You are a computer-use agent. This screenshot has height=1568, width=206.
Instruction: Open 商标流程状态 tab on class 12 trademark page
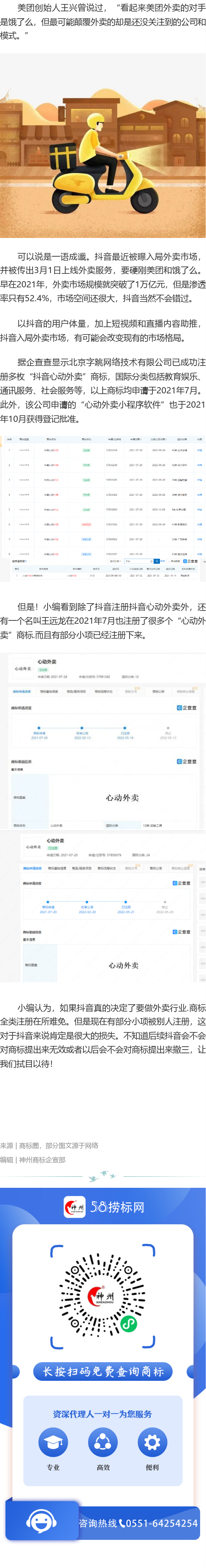coord(104,691)
